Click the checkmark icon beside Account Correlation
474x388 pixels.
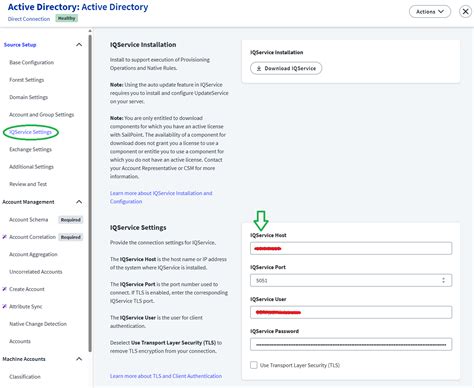(5, 237)
